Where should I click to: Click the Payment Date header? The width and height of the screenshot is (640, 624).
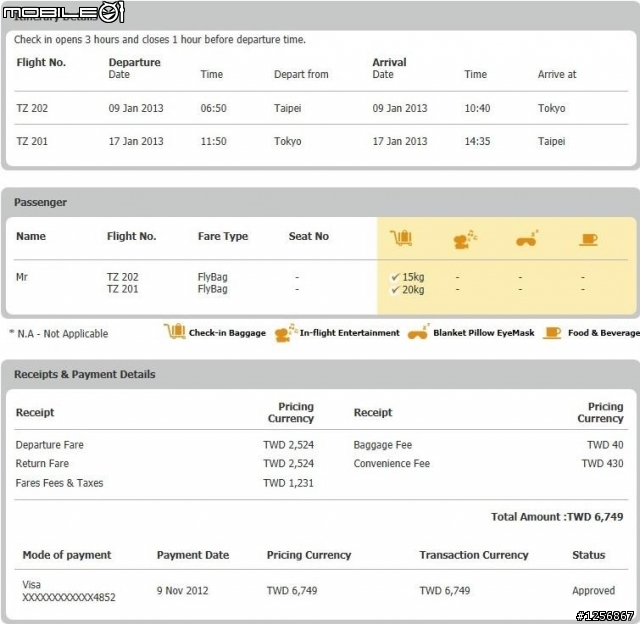193,555
